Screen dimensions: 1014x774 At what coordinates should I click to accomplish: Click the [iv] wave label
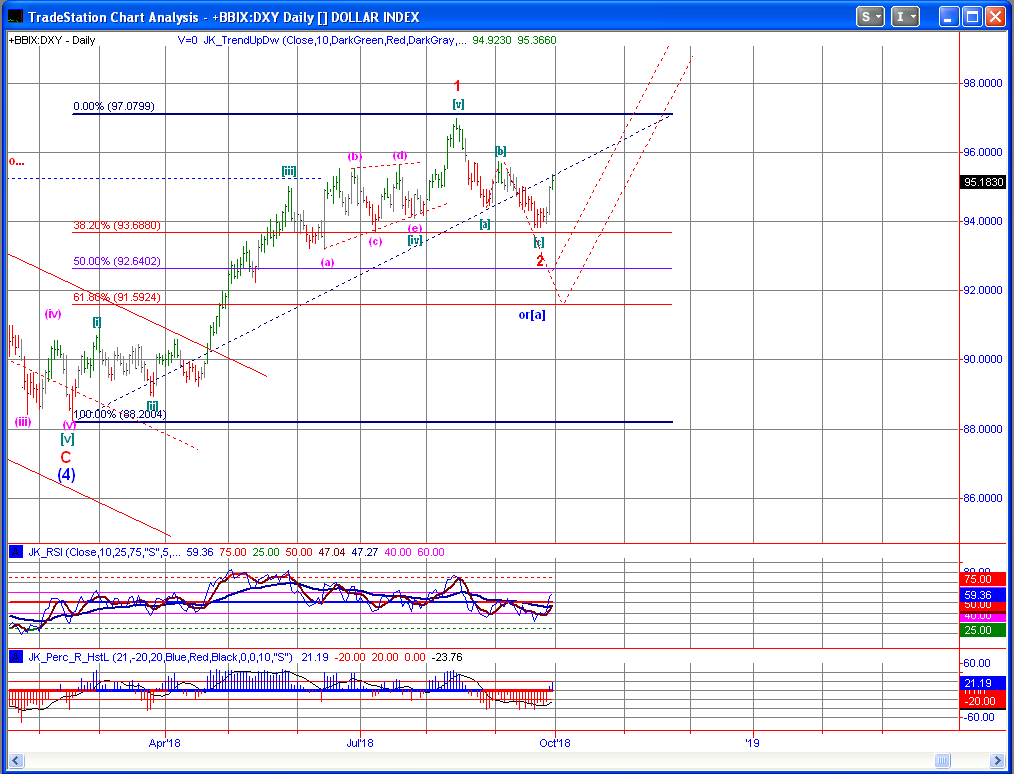pyautogui.click(x=415, y=241)
